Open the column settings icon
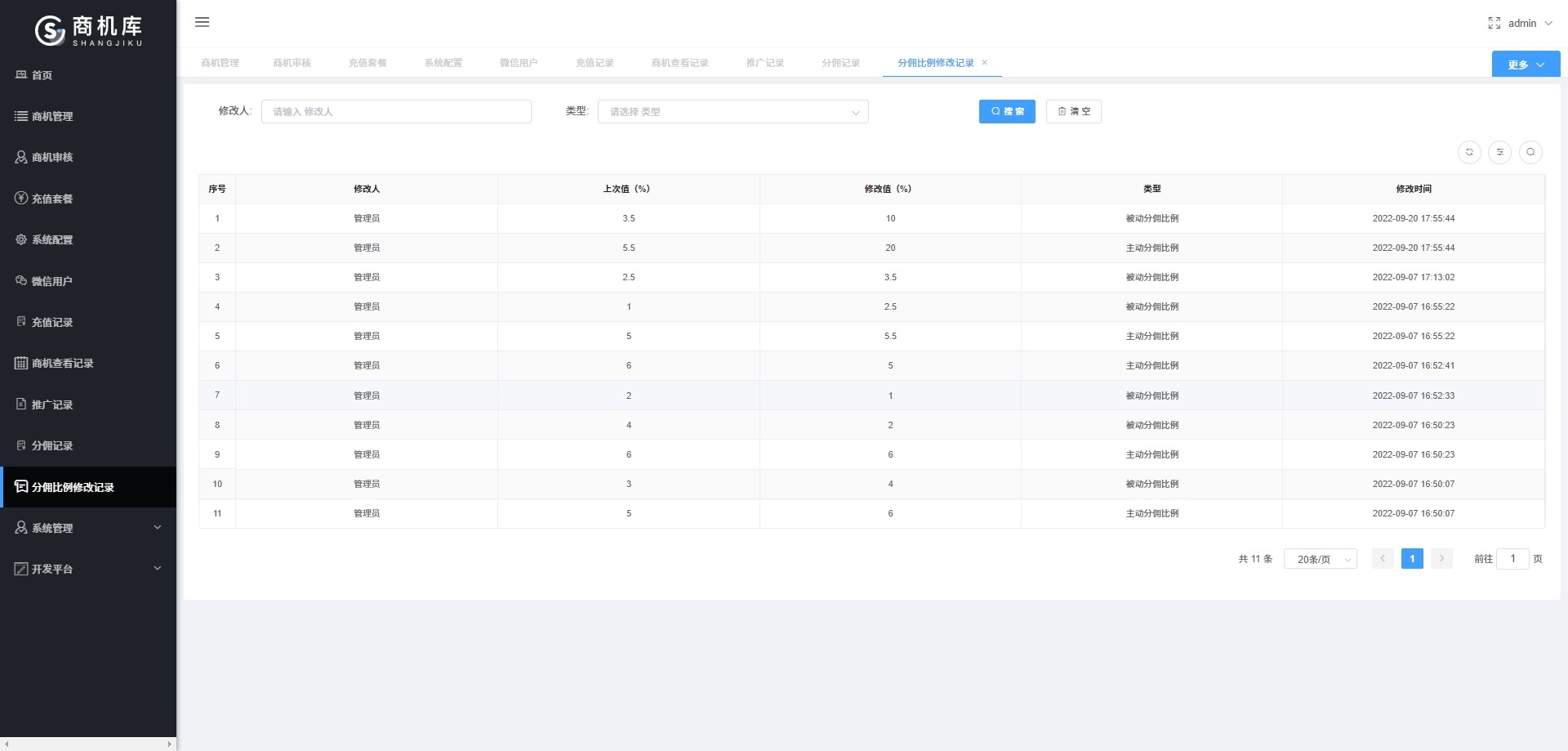 [x=1500, y=152]
